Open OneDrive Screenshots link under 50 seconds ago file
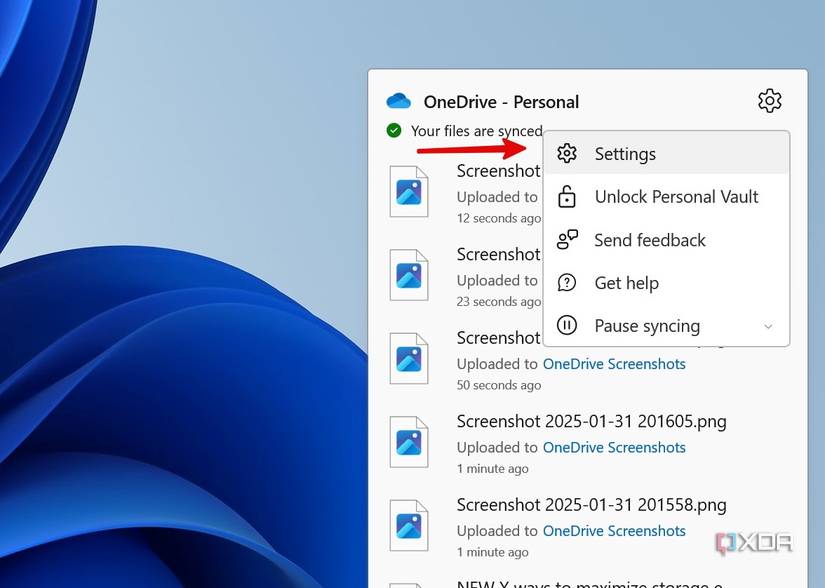 614,364
